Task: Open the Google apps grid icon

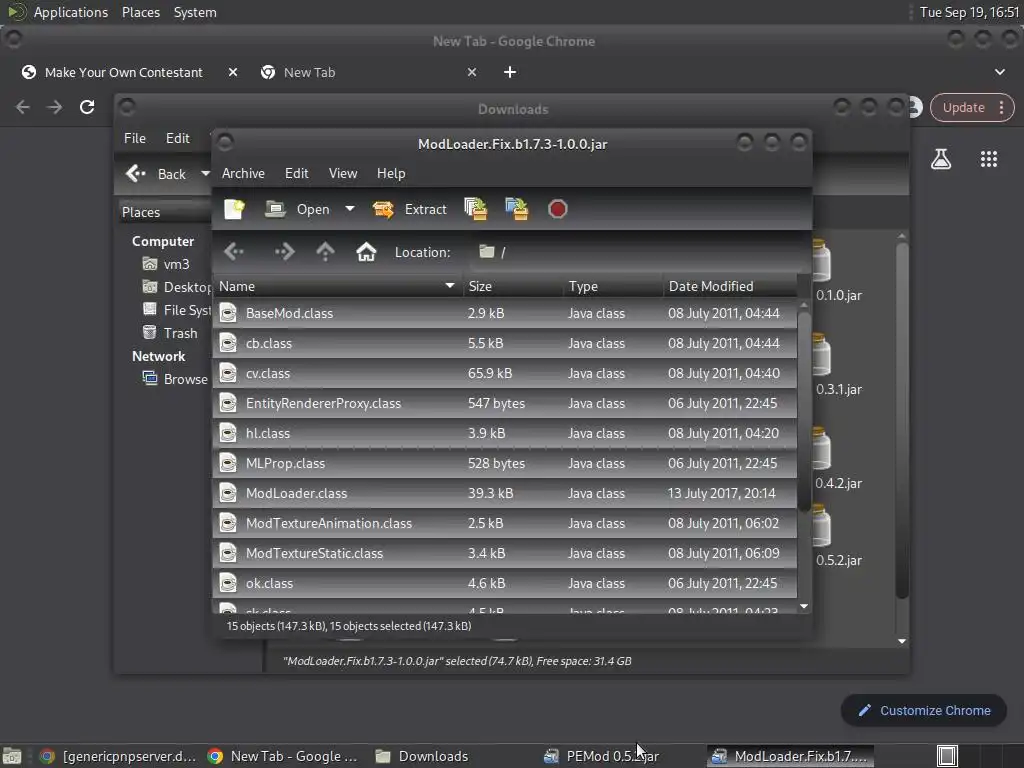Action: point(989,159)
